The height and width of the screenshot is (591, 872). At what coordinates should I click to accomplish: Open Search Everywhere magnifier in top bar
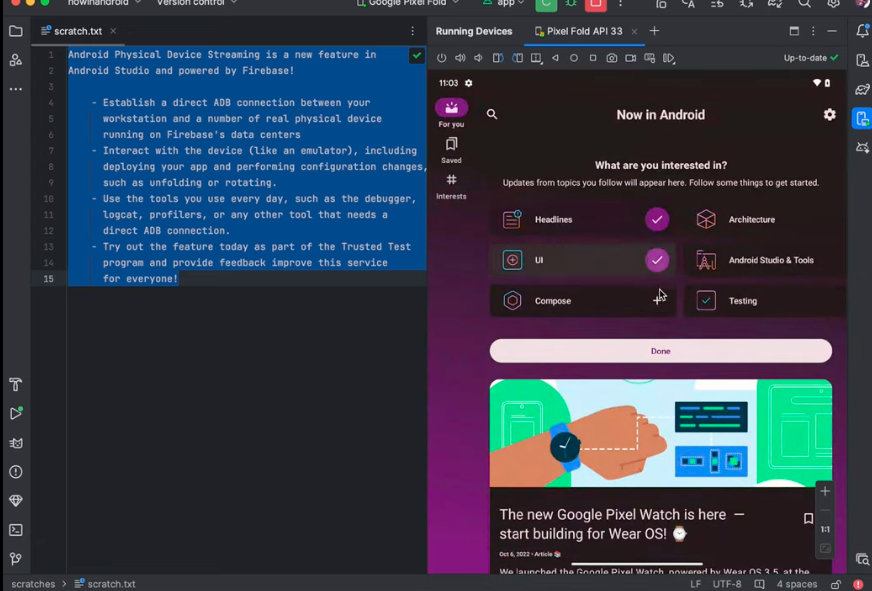click(x=804, y=3)
